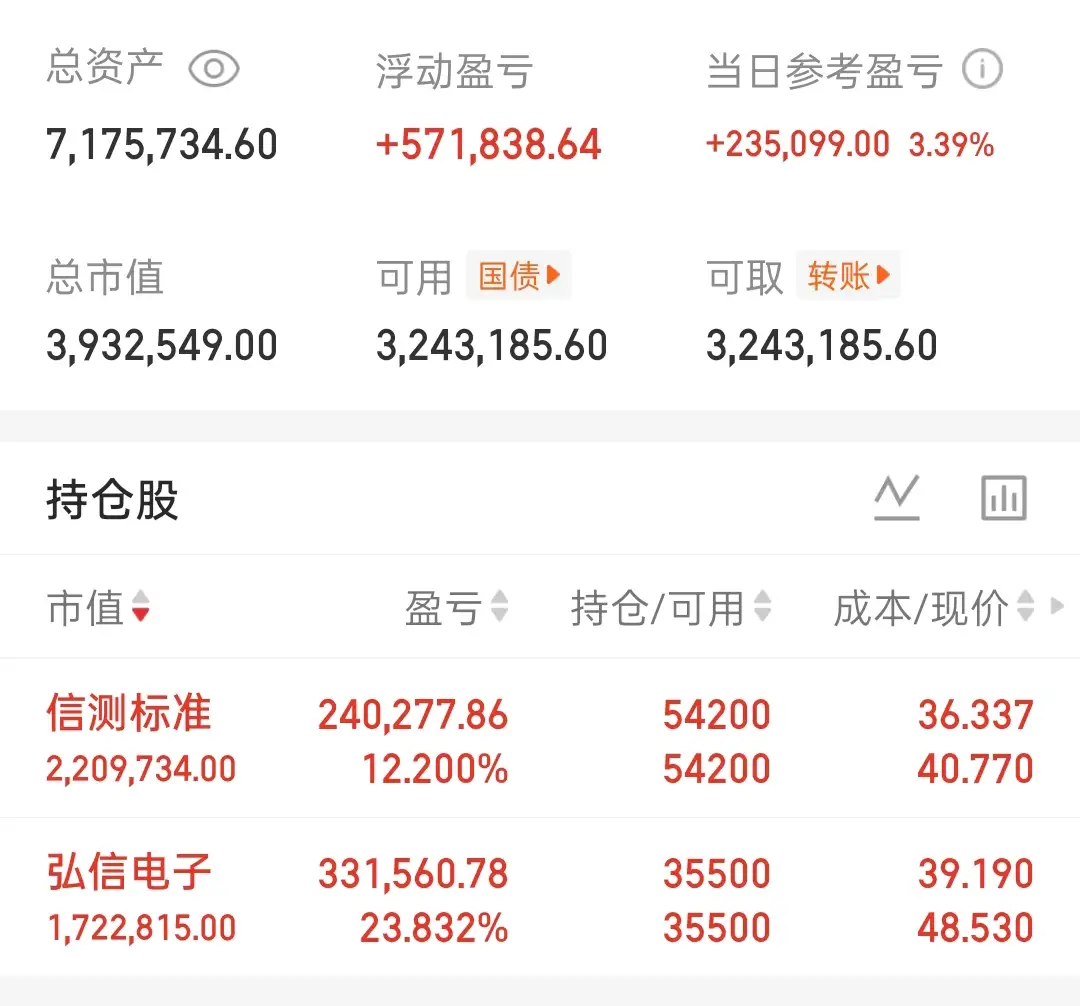Open the 弘信电子 holding row
Image resolution: width=1080 pixels, height=1006 pixels.
point(540,897)
